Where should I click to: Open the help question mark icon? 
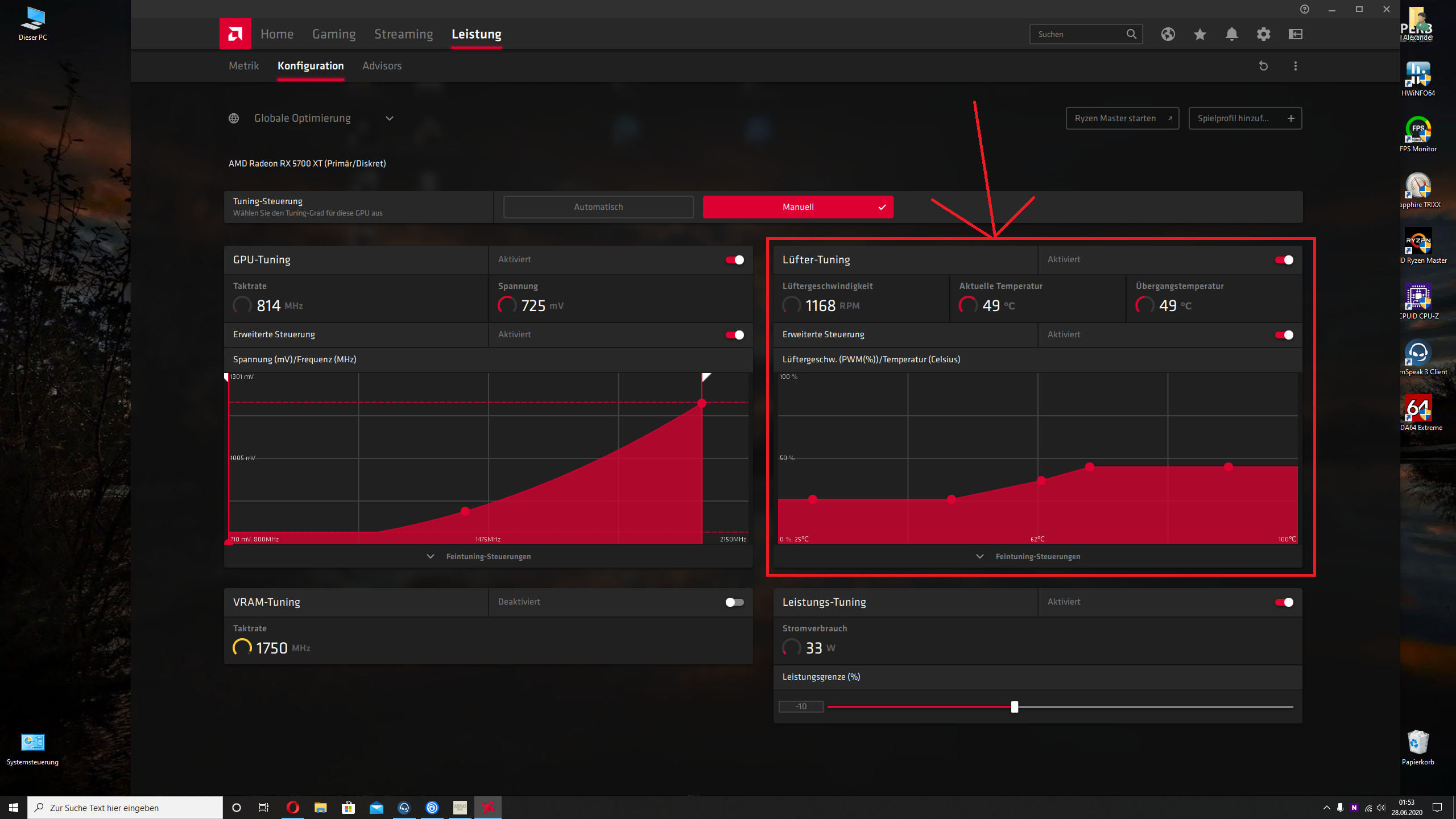1305,9
